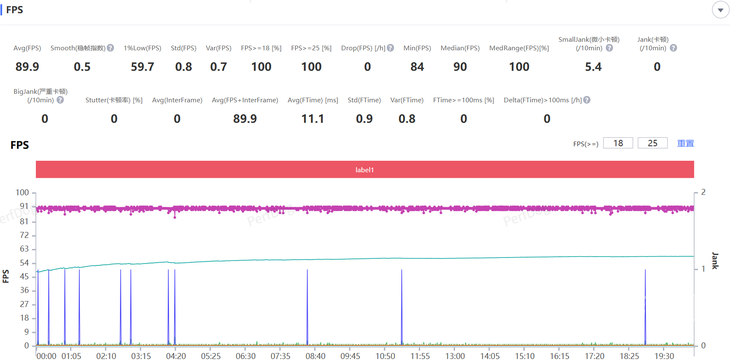
Task: Open help icon beside BigJank label
Action: [60, 100]
